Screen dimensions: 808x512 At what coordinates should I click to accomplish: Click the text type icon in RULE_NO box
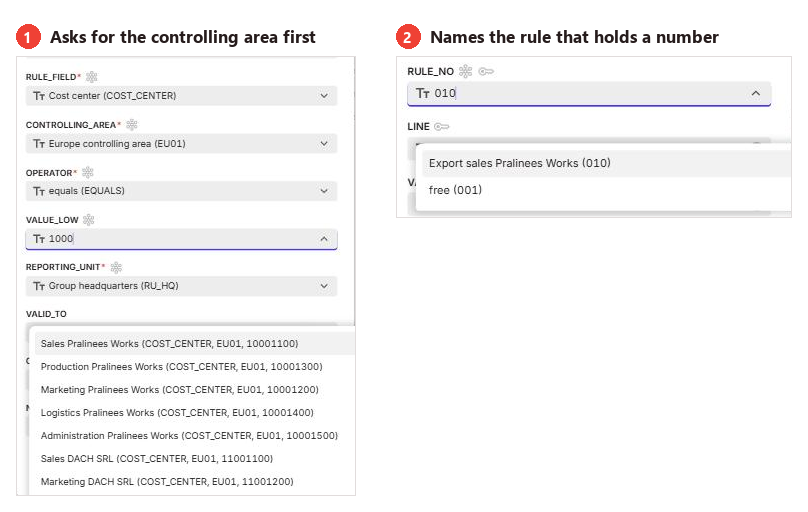pyautogui.click(x=423, y=93)
